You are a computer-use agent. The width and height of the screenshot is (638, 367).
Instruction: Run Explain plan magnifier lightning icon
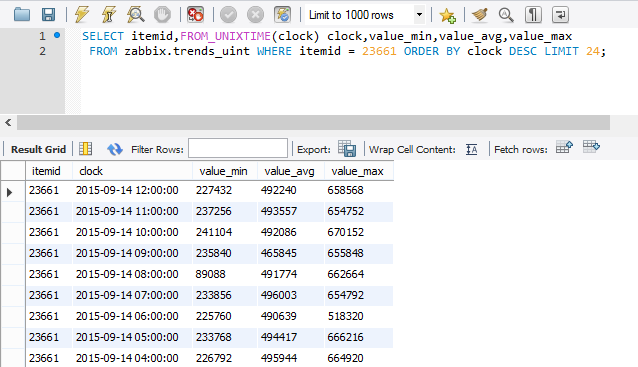pyautogui.click(x=135, y=15)
